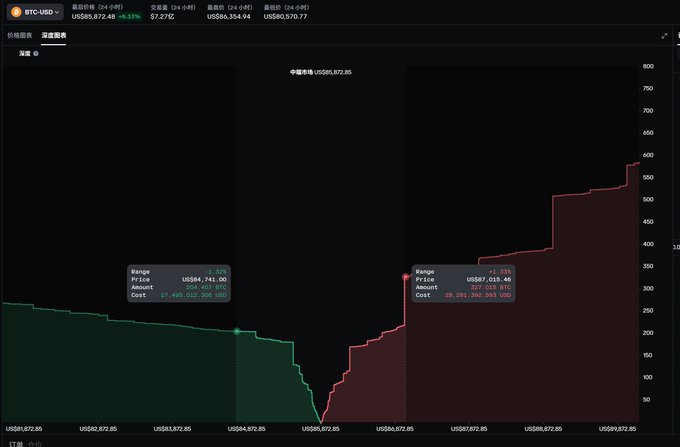Click x-axis label US$88,872.85

point(543,429)
